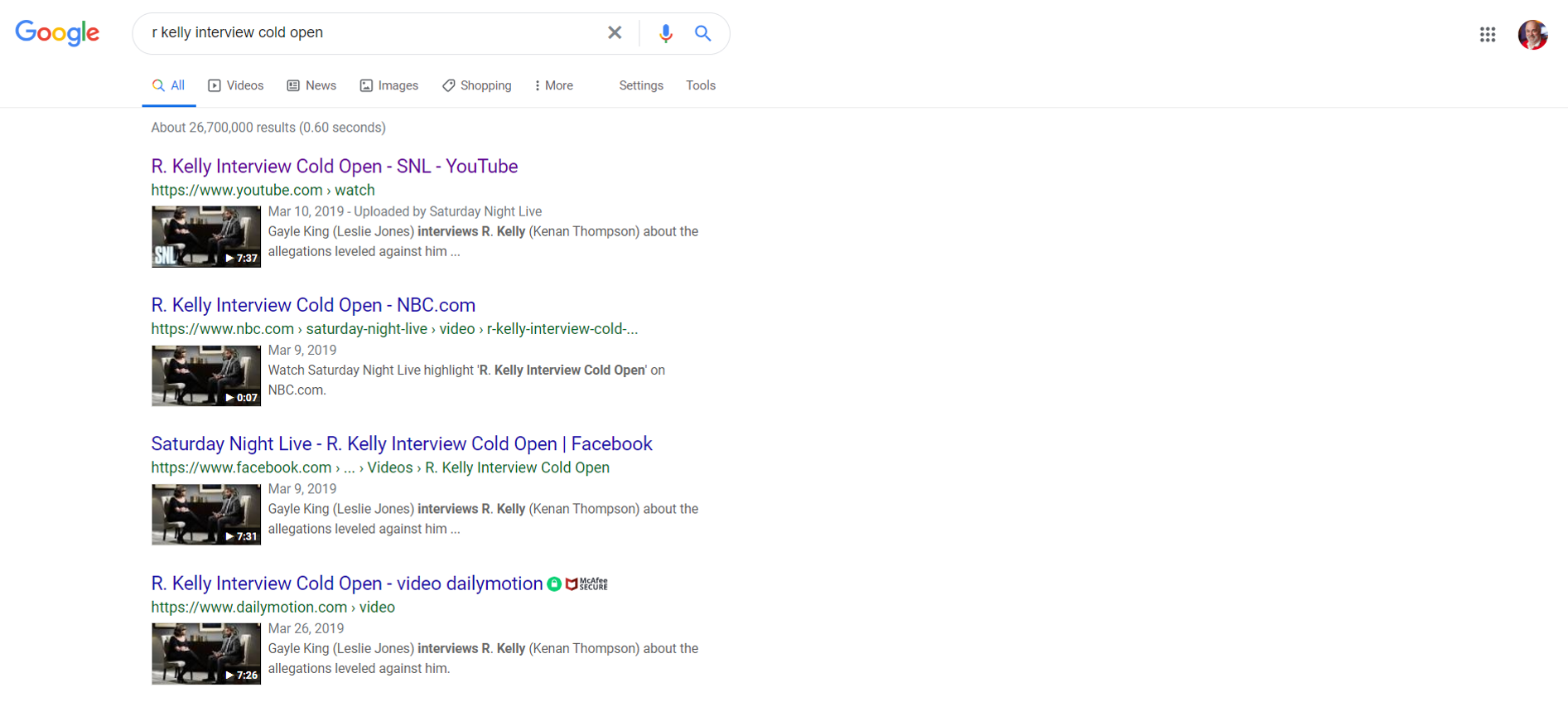Click the facebook.com Videos breadcrumb URL
This screenshot has width=1568, height=707.
click(380, 467)
